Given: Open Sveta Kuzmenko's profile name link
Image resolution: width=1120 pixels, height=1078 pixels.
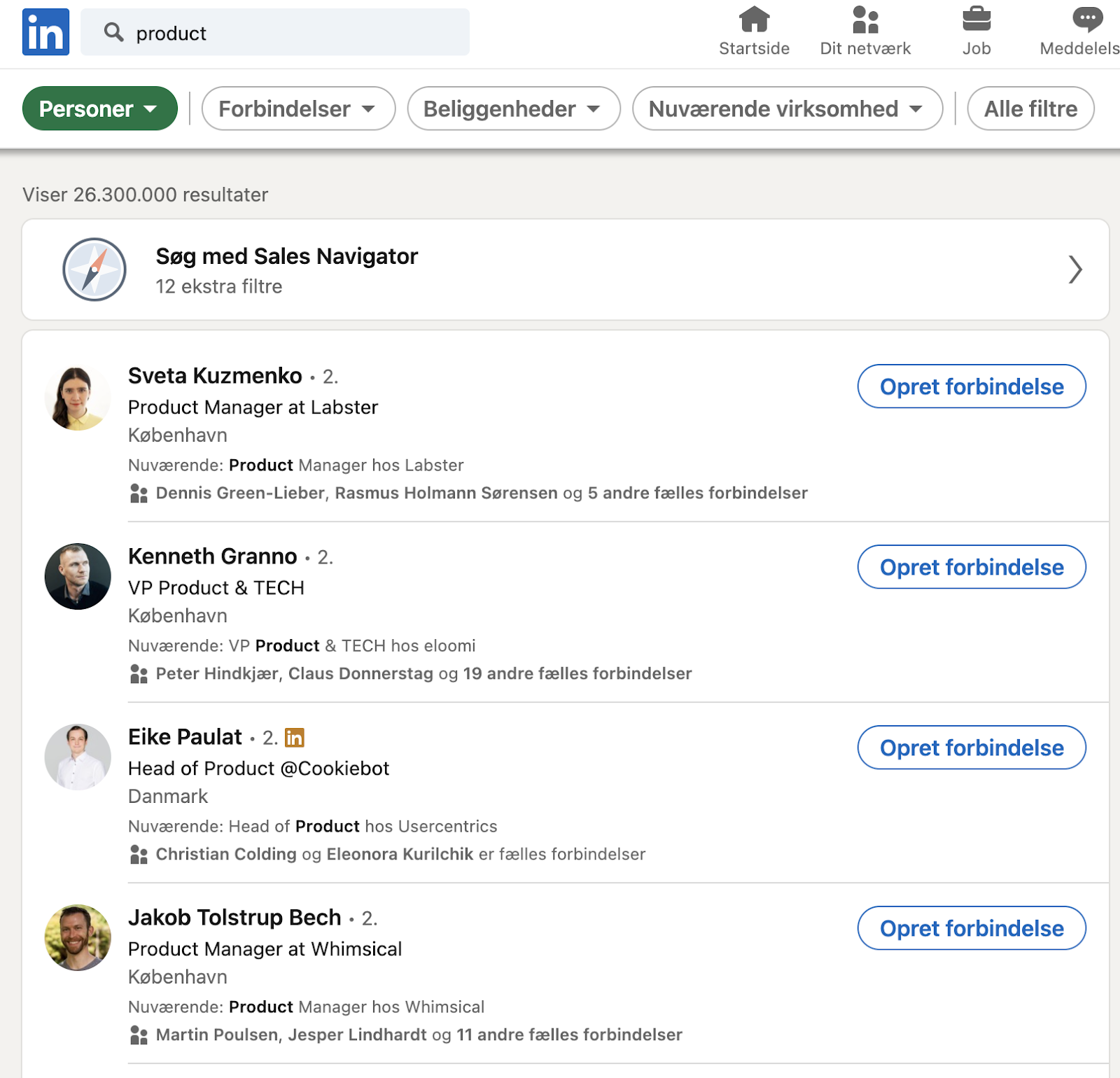Looking at the screenshot, I should tap(215, 376).
